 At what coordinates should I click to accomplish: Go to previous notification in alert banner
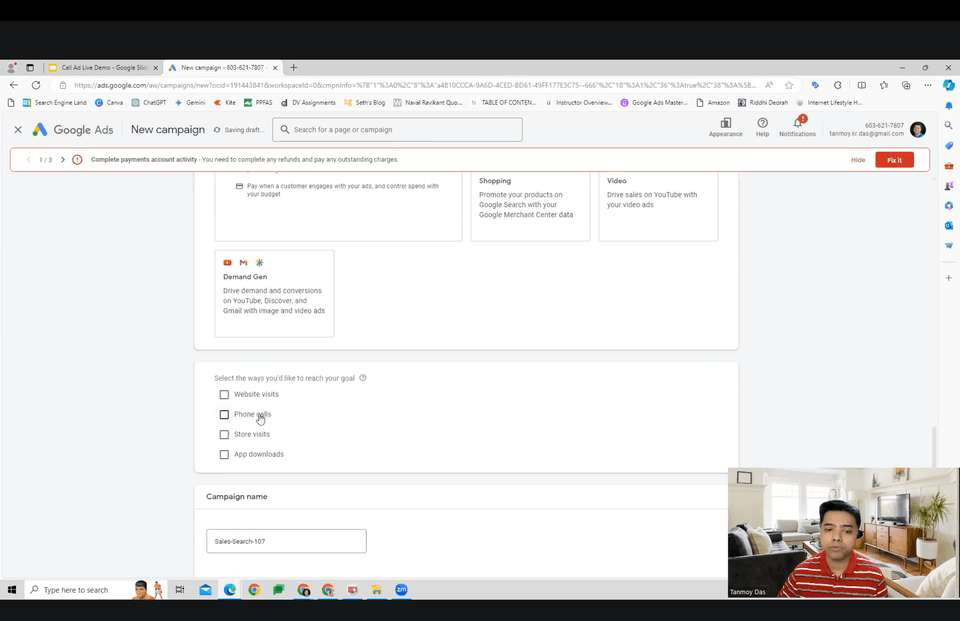pyautogui.click(x=28, y=160)
